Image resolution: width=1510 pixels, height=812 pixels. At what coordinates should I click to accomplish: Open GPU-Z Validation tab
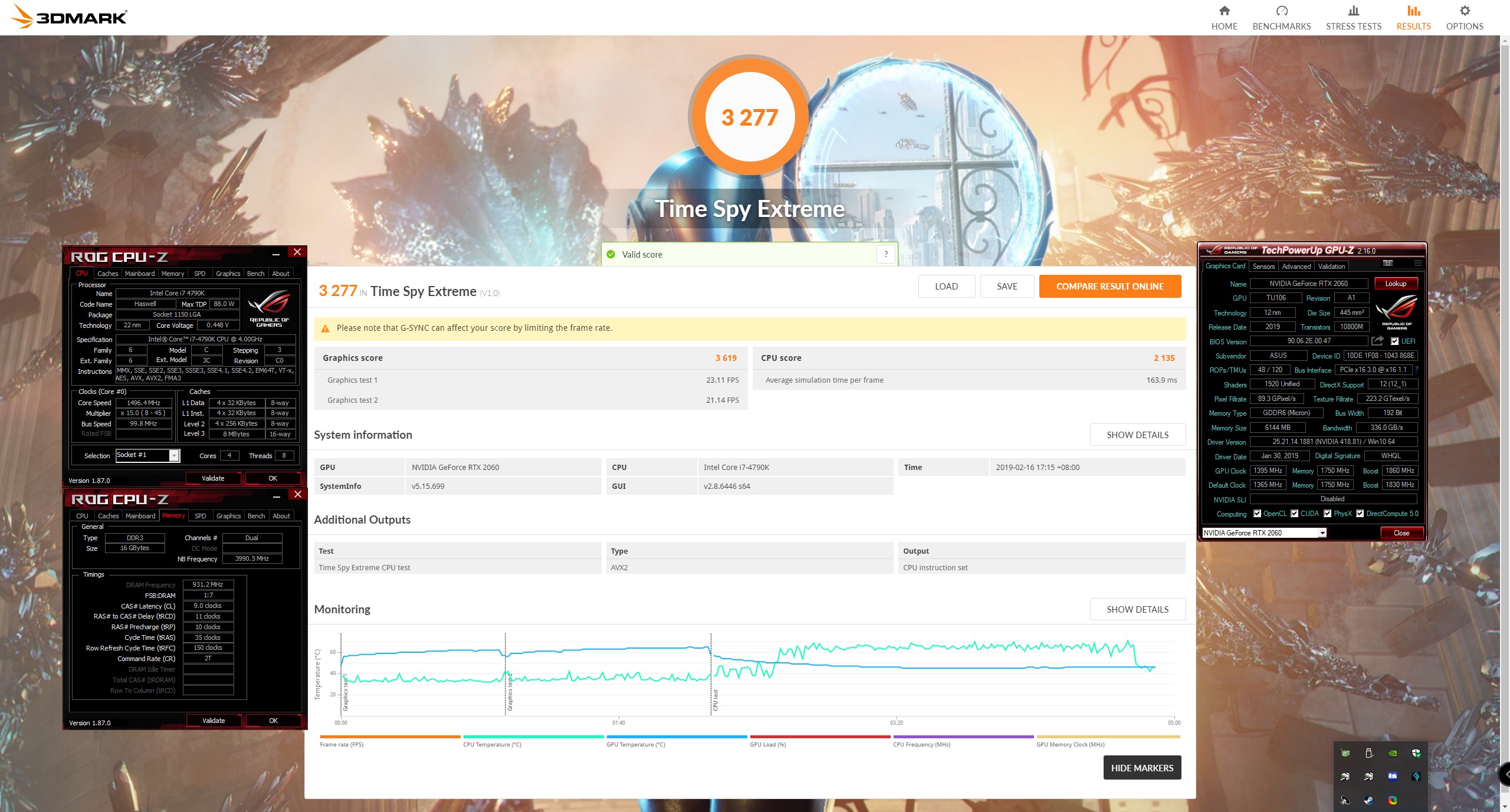1331,267
